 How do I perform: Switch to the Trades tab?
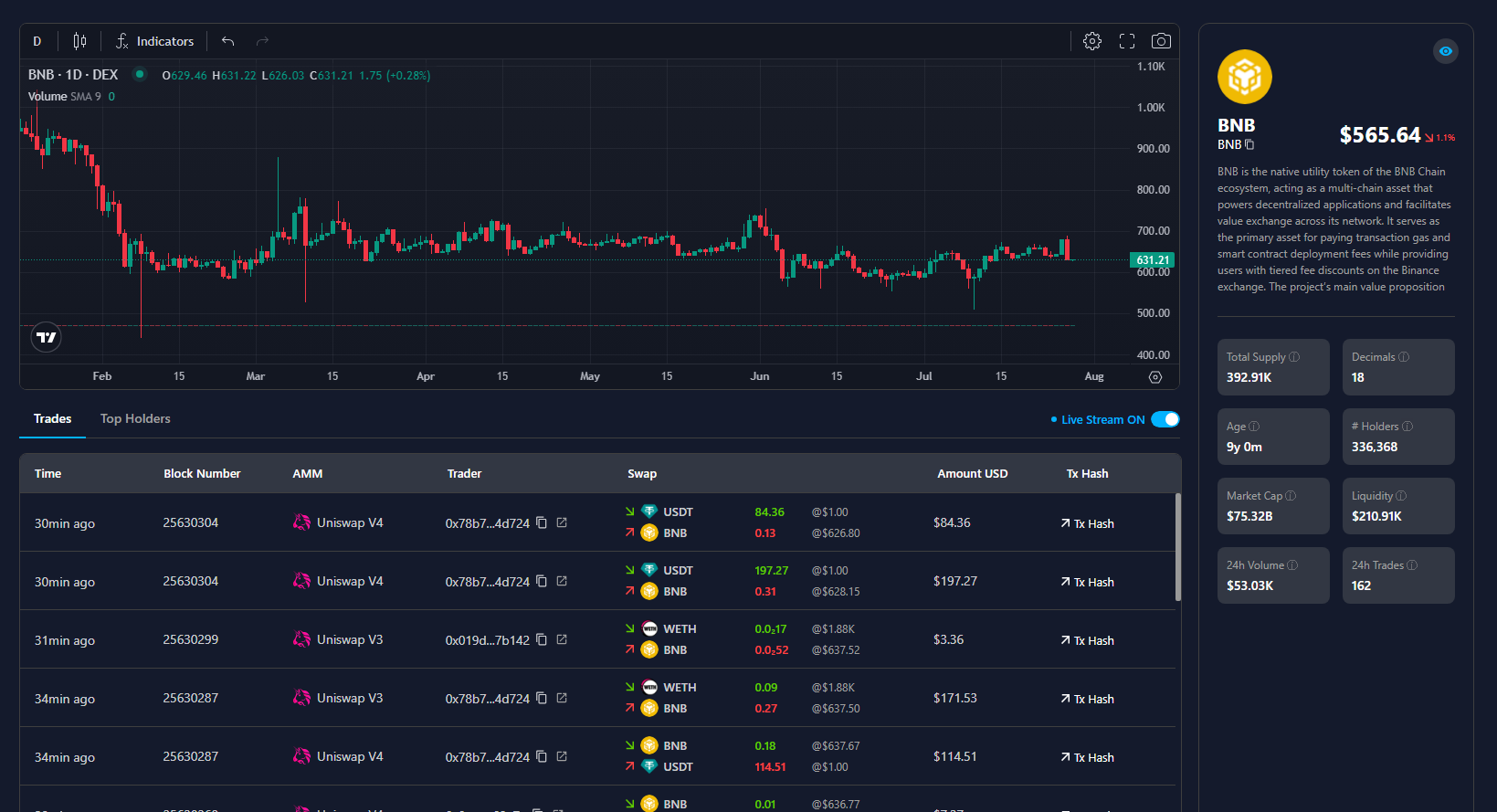[x=53, y=418]
